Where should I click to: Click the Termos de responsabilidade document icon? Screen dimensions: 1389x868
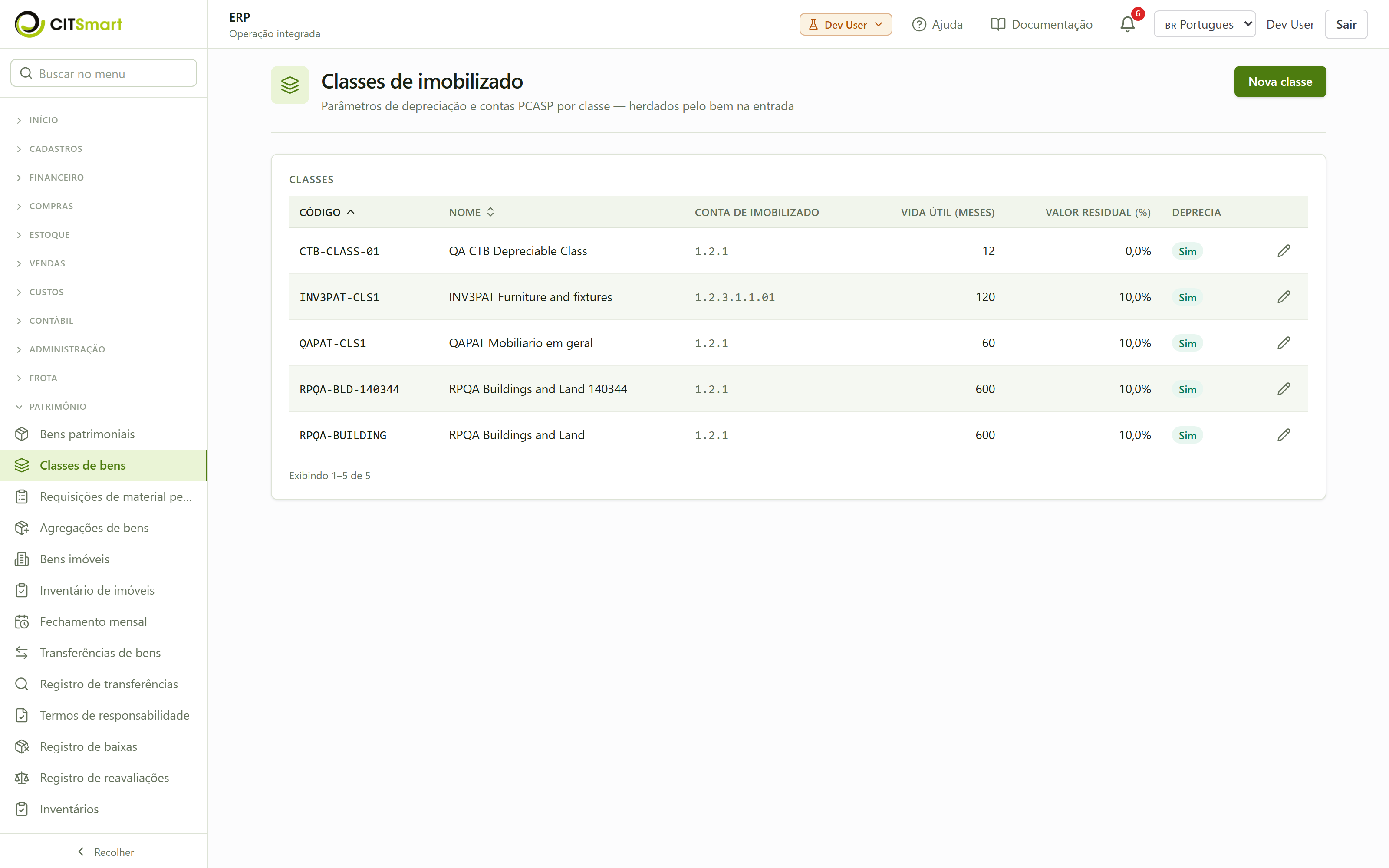click(22, 715)
